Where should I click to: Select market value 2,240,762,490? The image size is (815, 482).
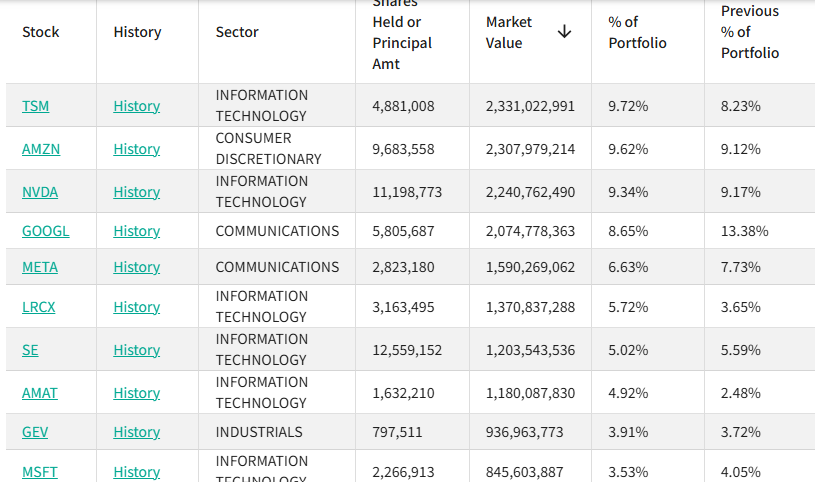[x=530, y=192]
